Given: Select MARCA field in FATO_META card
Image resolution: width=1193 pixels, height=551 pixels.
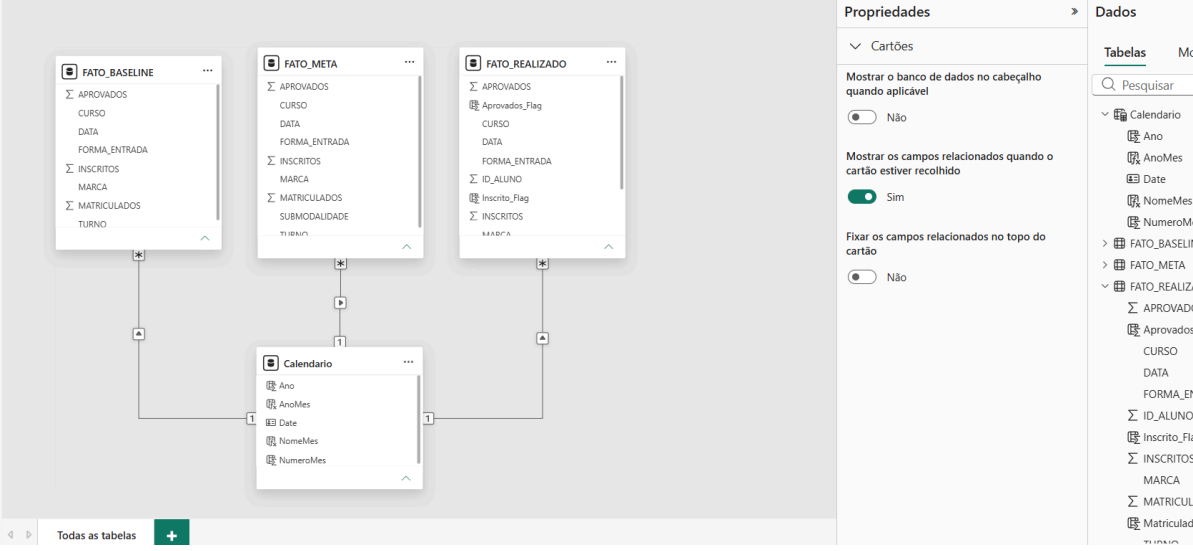Looking at the screenshot, I should click(294, 179).
